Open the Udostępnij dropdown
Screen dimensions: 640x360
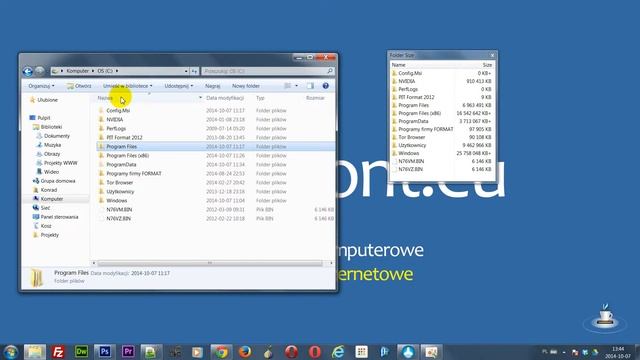point(179,86)
